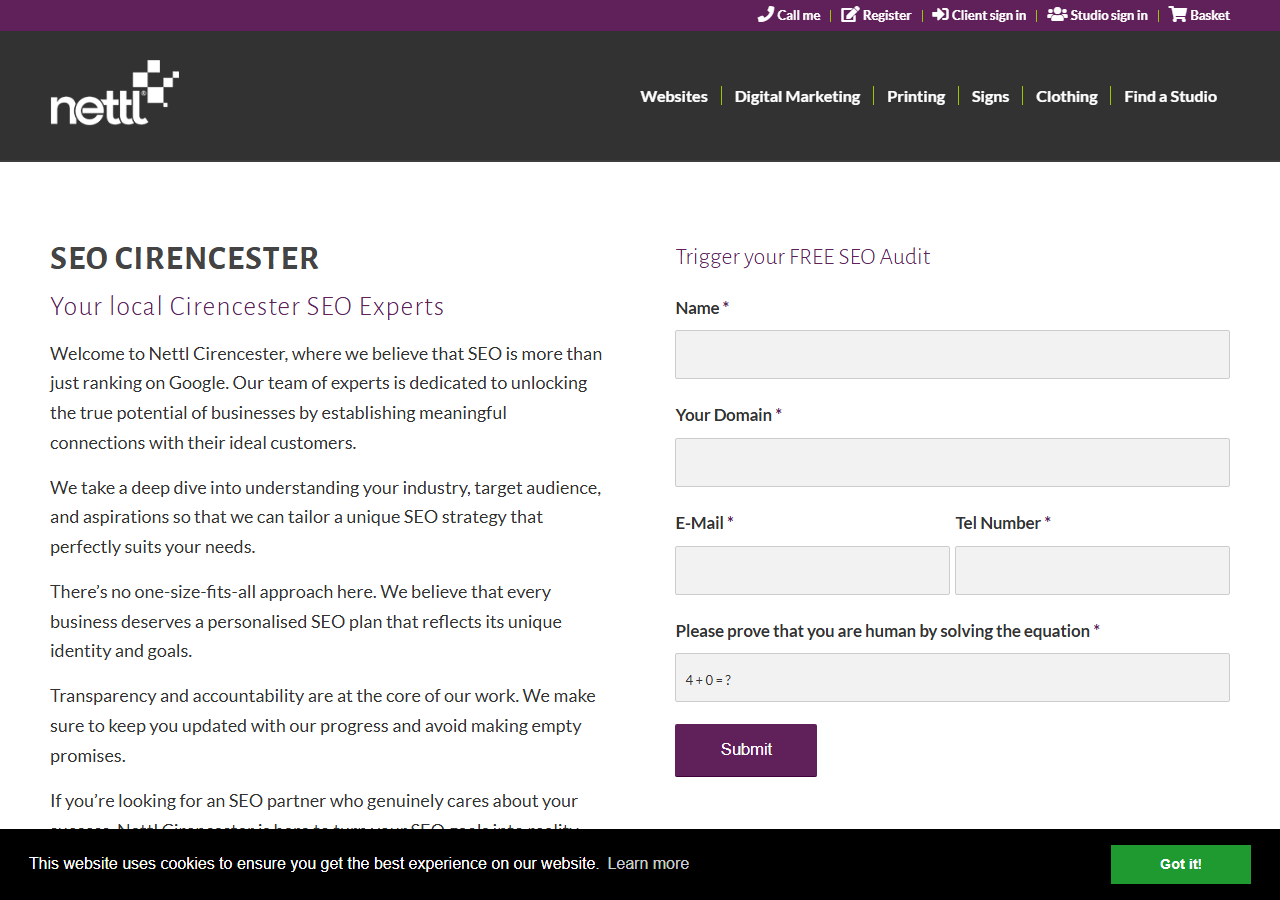Click the Basket cart icon
This screenshot has width=1280, height=900.
tap(1178, 15)
